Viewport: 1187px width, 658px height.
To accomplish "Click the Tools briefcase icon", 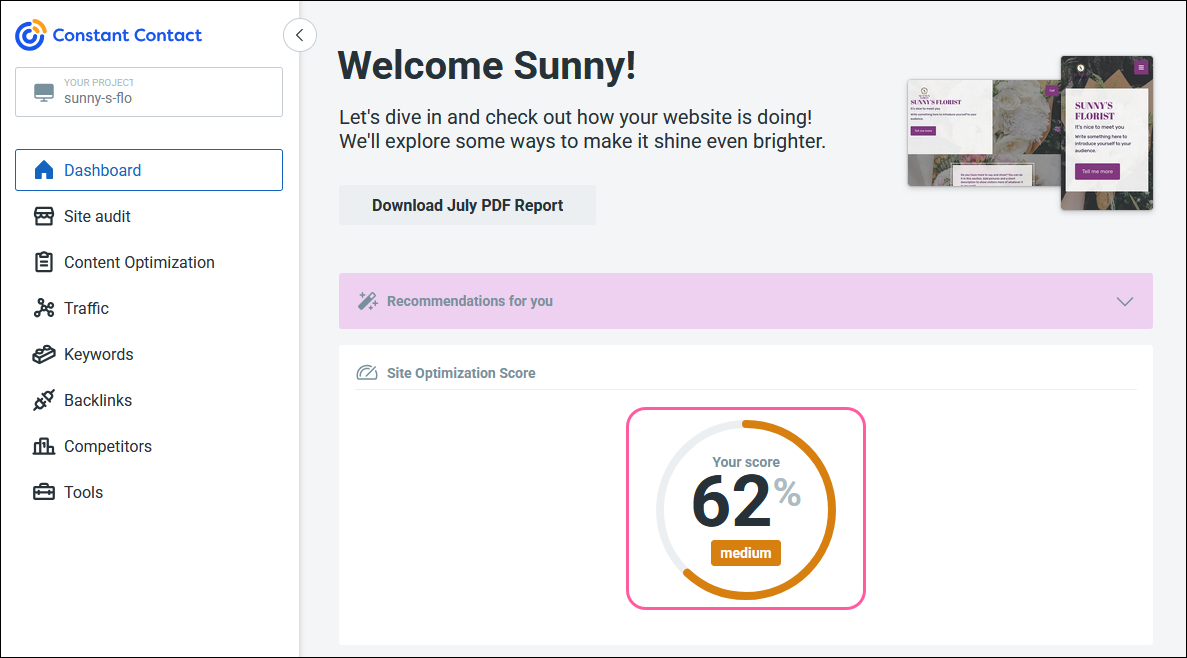I will pos(44,492).
